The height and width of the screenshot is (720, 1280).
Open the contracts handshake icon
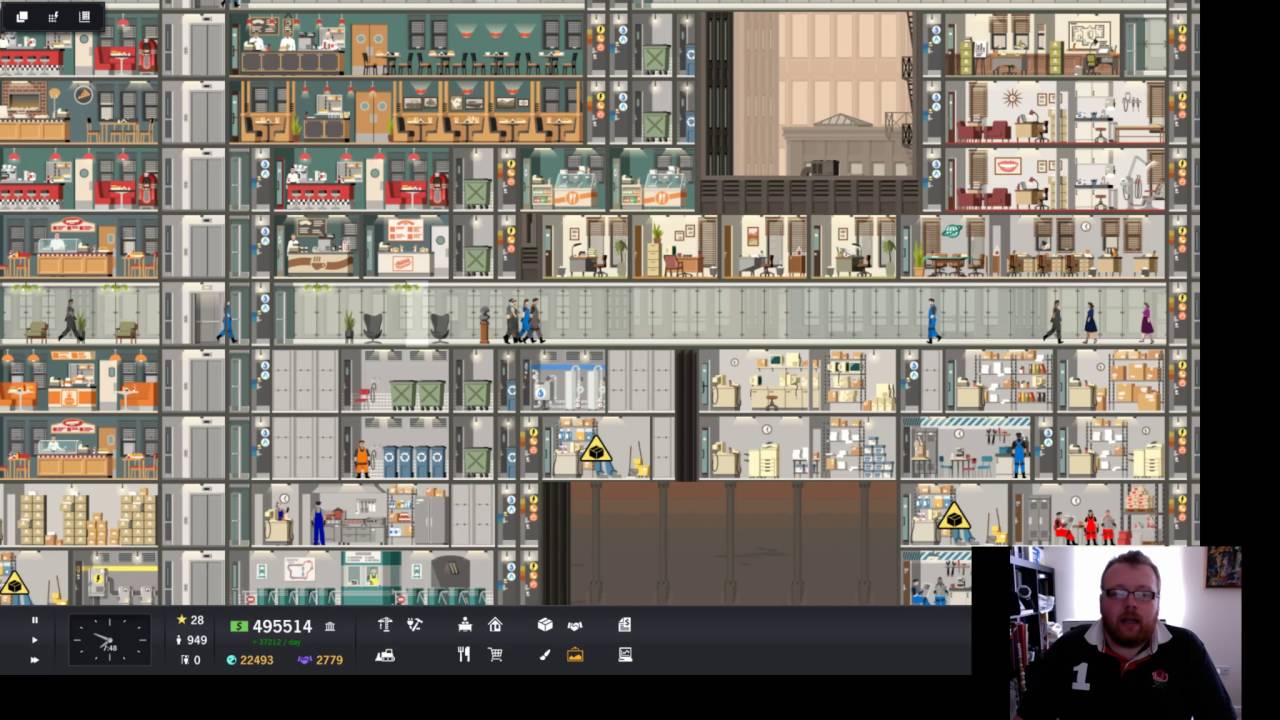coord(575,625)
